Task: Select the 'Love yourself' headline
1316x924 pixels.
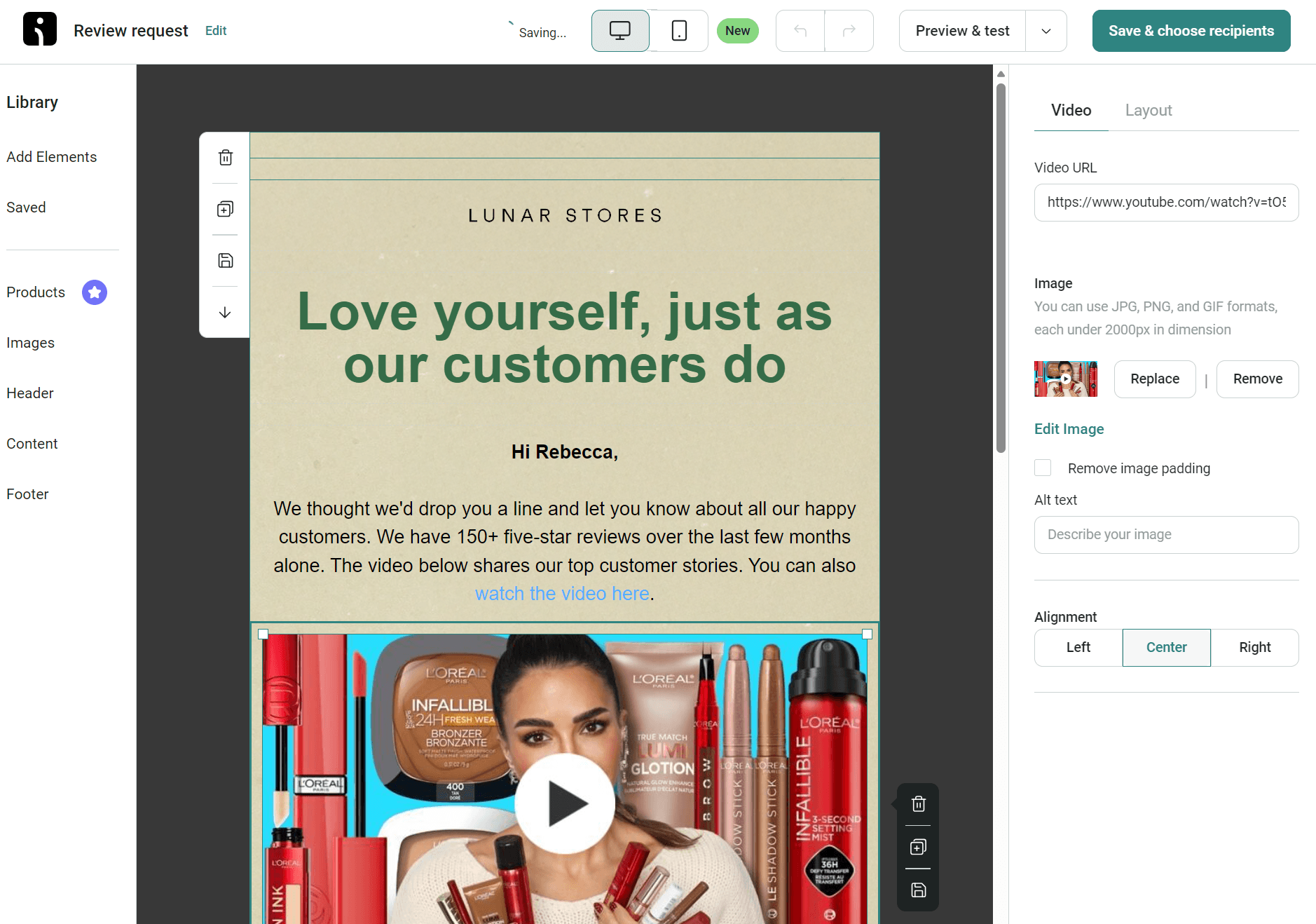Action: coord(565,338)
